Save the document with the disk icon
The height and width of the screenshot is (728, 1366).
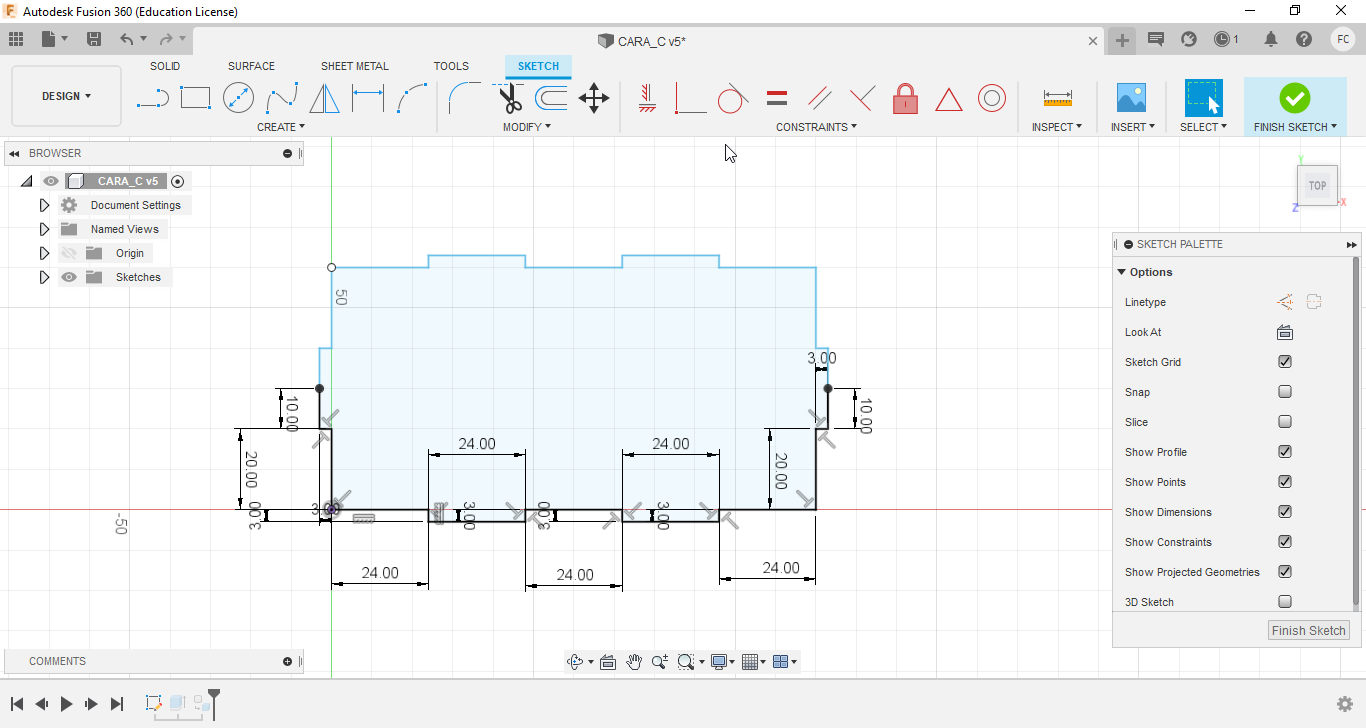point(94,39)
